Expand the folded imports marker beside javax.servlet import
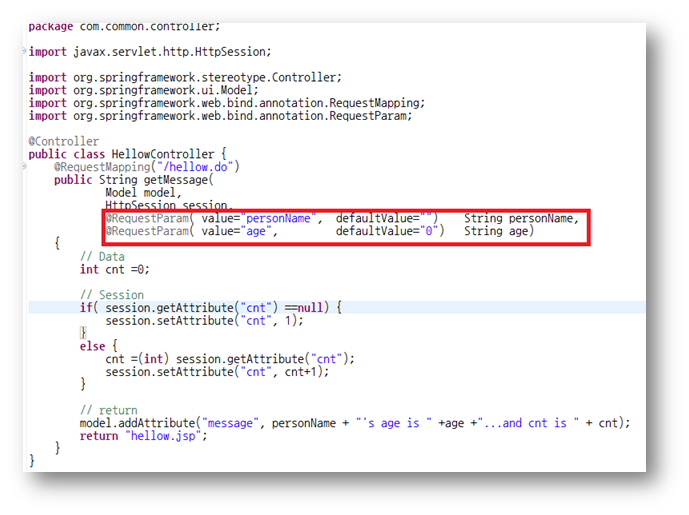Image resolution: width=689 pixels, height=515 pixels. 25,51
